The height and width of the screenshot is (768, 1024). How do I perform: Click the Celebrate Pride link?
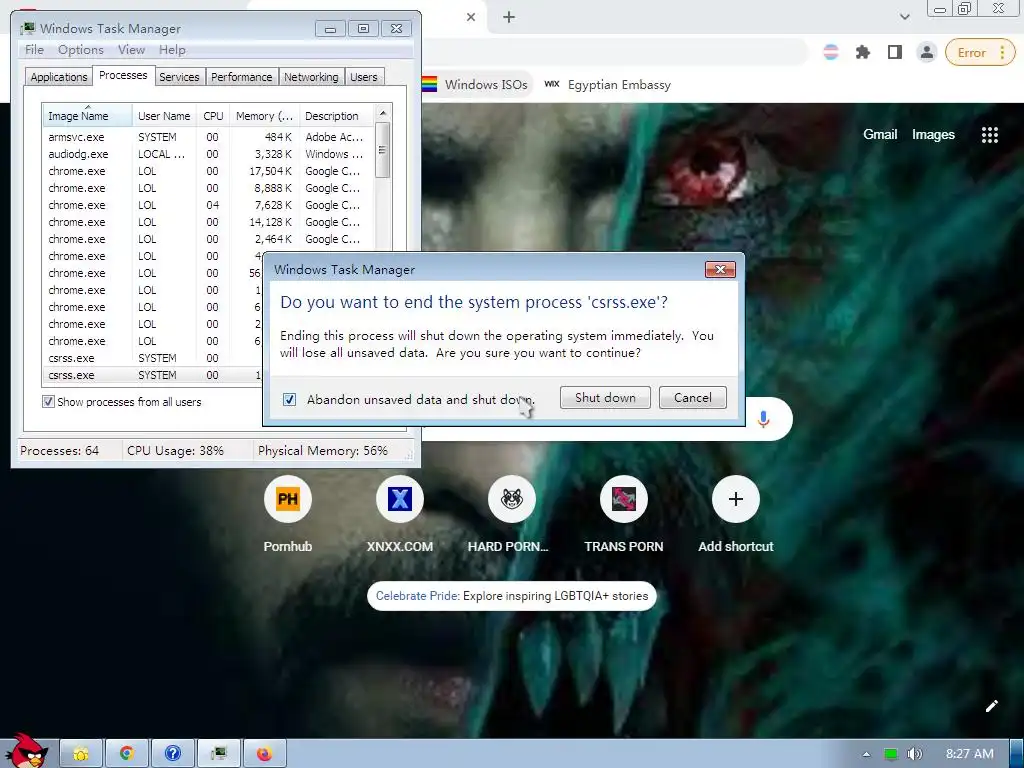(x=511, y=596)
